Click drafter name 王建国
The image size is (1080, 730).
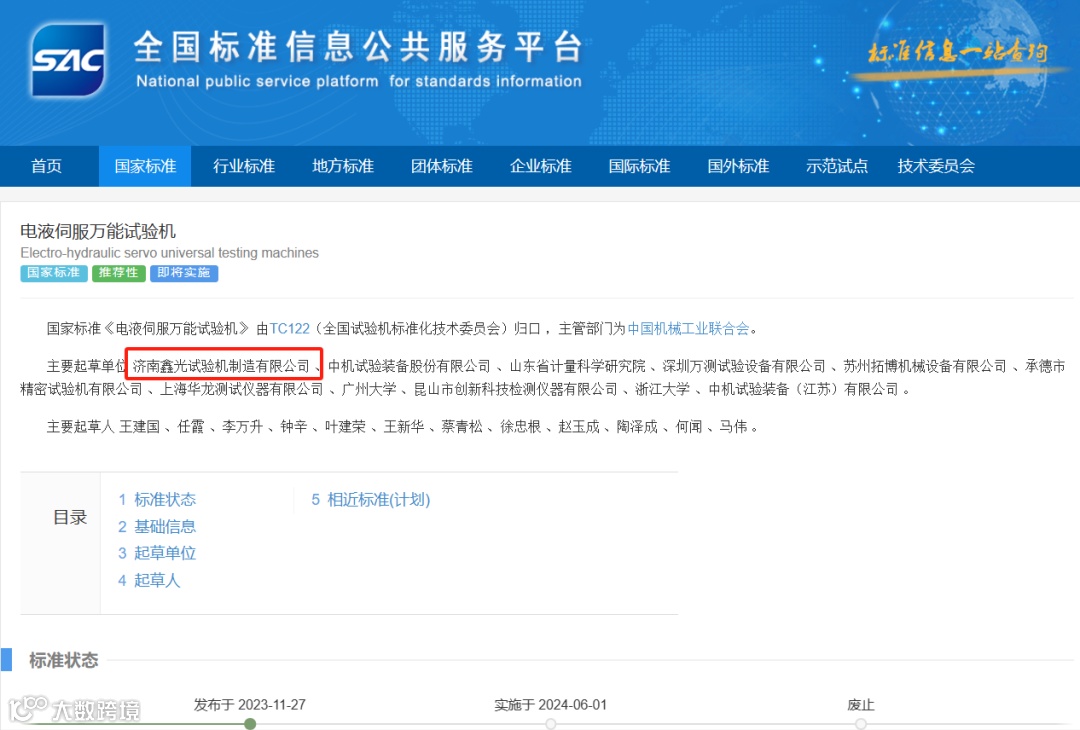tap(140, 427)
